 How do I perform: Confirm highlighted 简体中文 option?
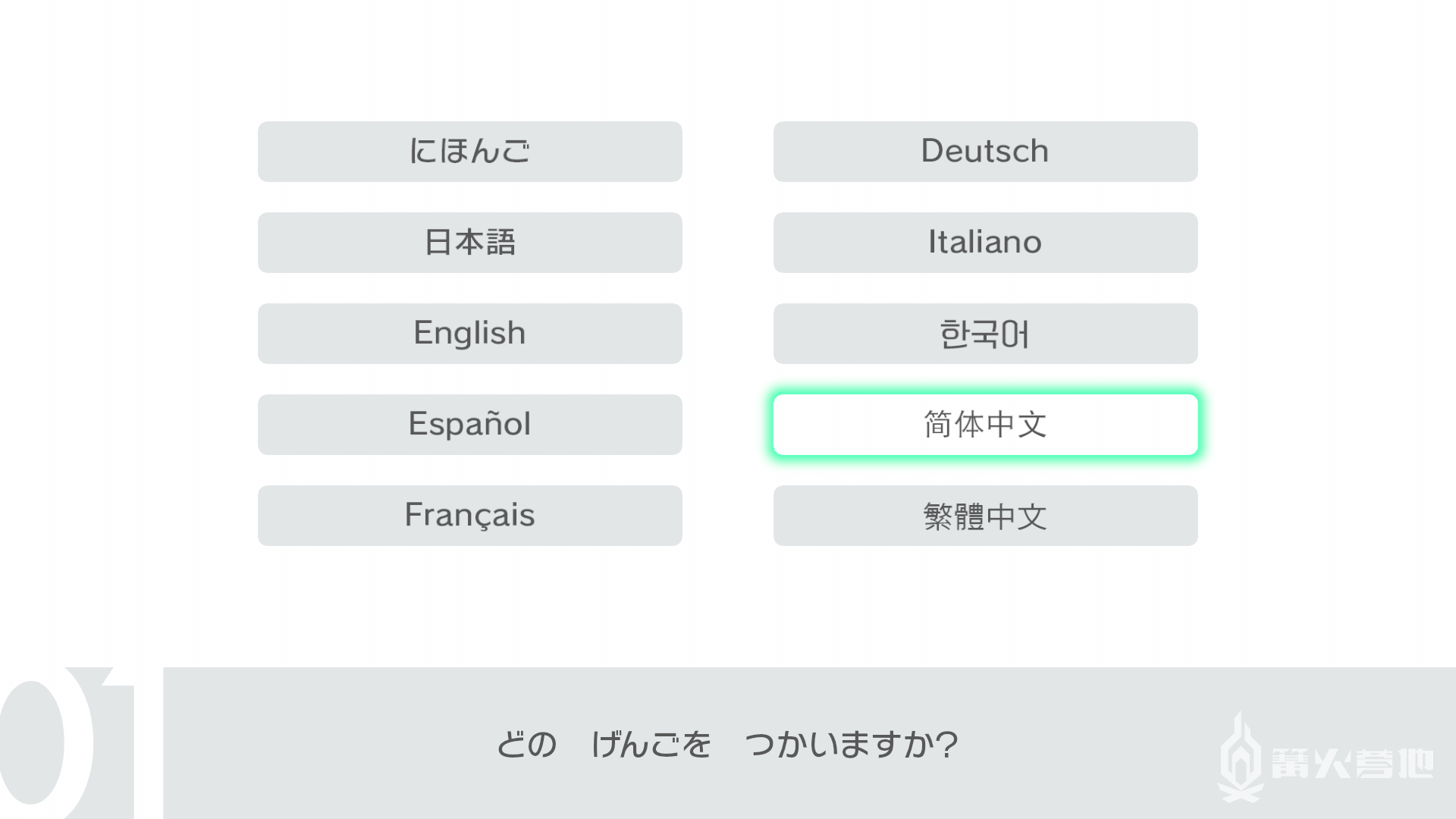(985, 425)
